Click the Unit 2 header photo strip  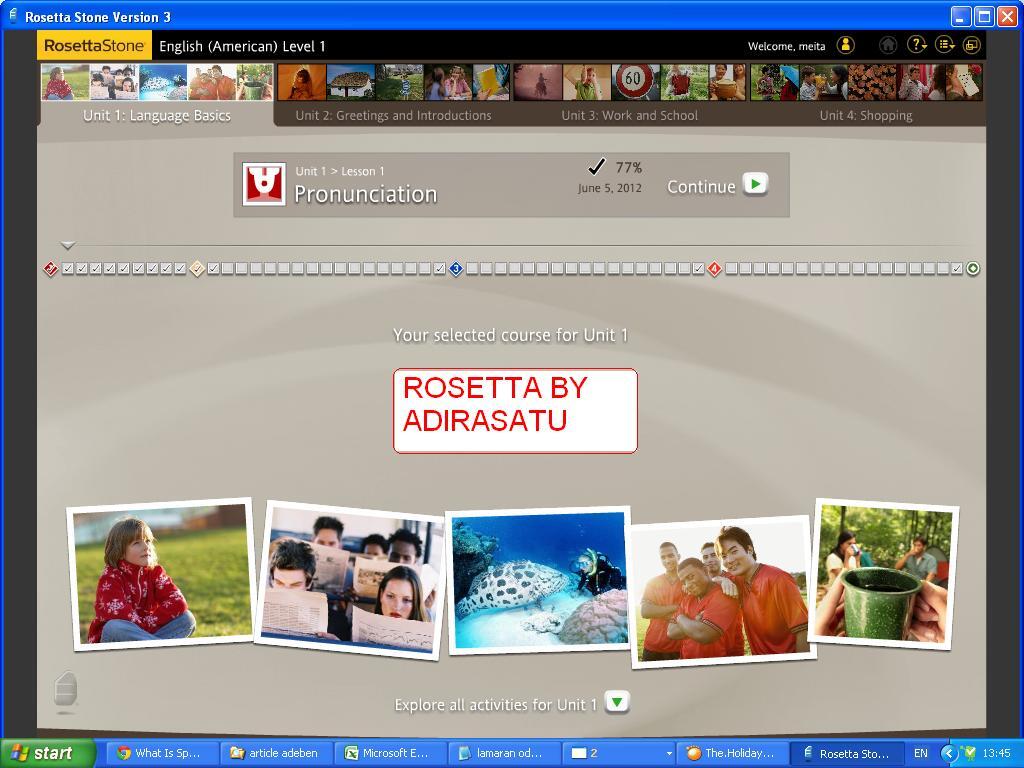coord(393,82)
